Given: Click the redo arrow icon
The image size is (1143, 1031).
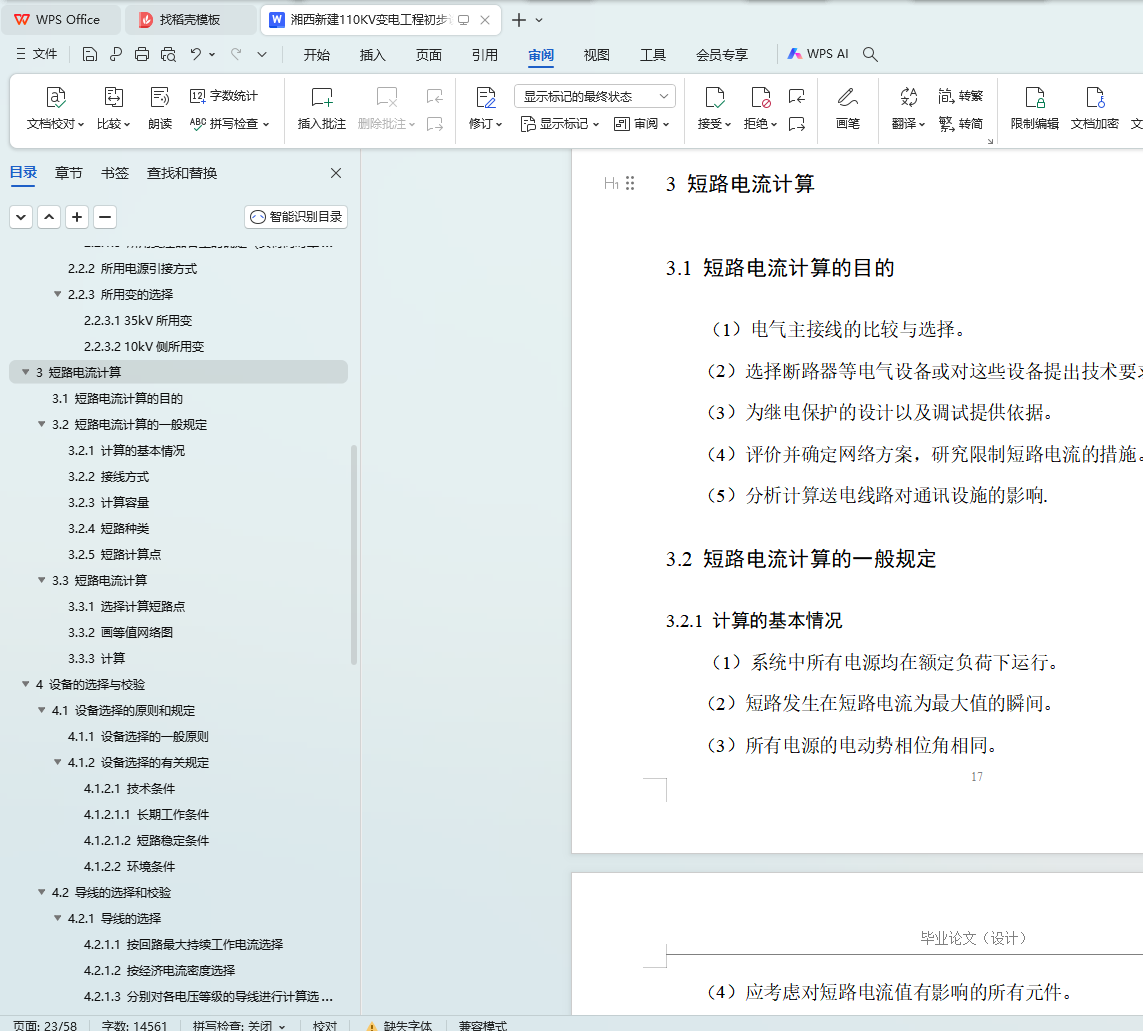Looking at the screenshot, I should [x=236, y=54].
